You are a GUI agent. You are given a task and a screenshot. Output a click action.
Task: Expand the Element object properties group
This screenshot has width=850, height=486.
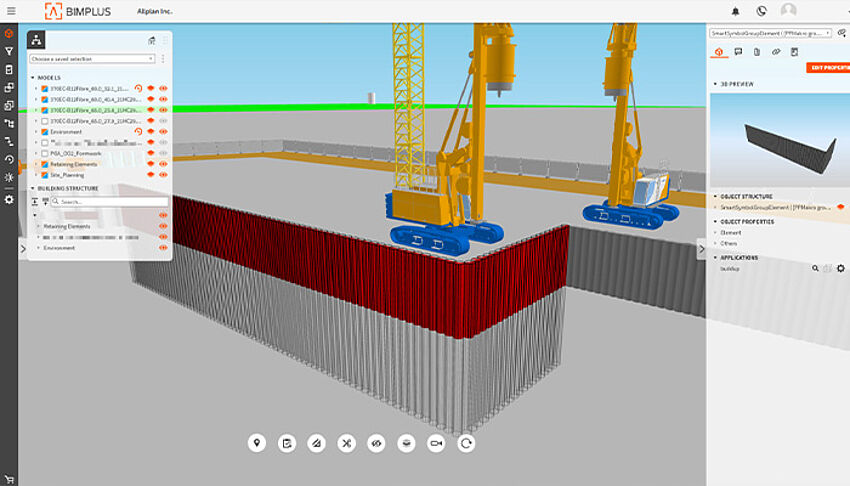[x=714, y=233]
